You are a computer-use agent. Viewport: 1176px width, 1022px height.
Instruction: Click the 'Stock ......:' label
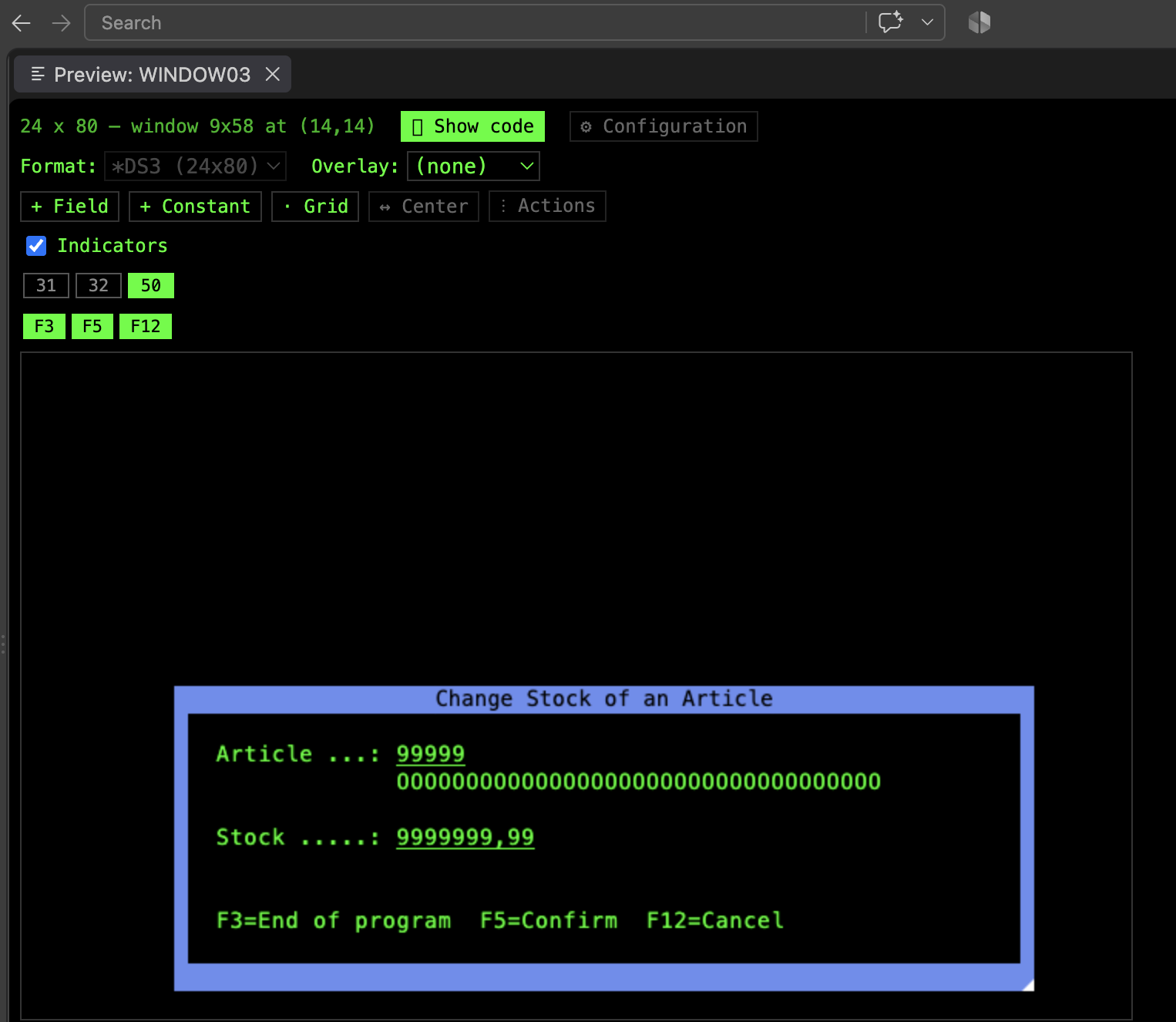[298, 837]
